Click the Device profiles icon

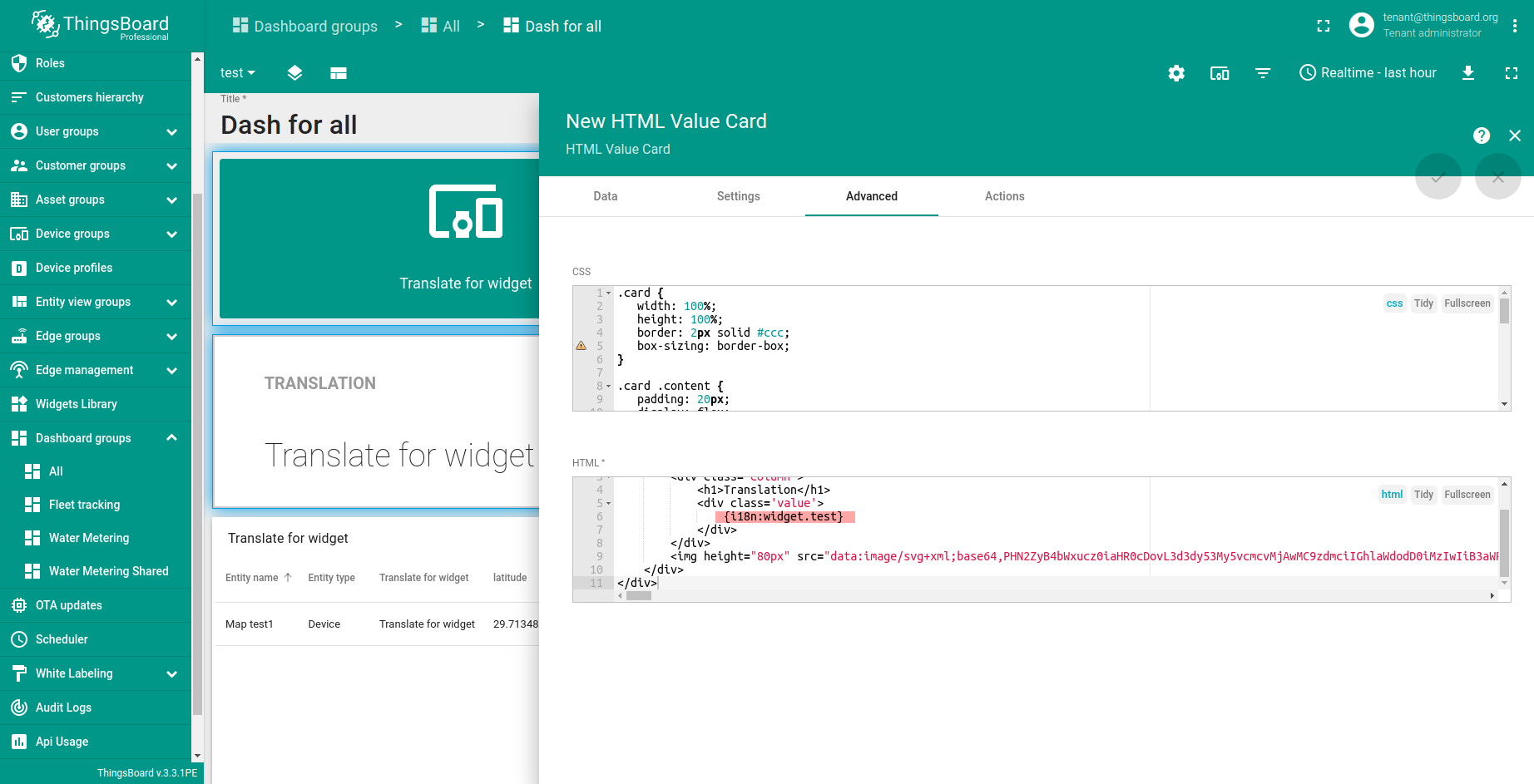pos(19,268)
